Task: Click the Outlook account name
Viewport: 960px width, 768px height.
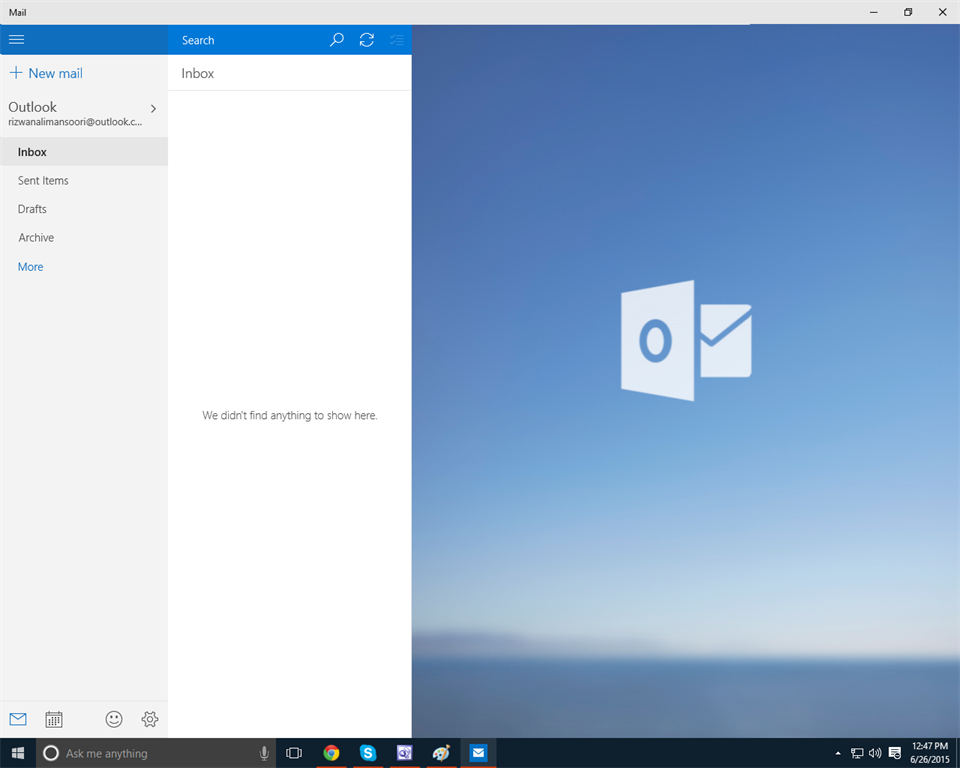Action: pos(32,107)
